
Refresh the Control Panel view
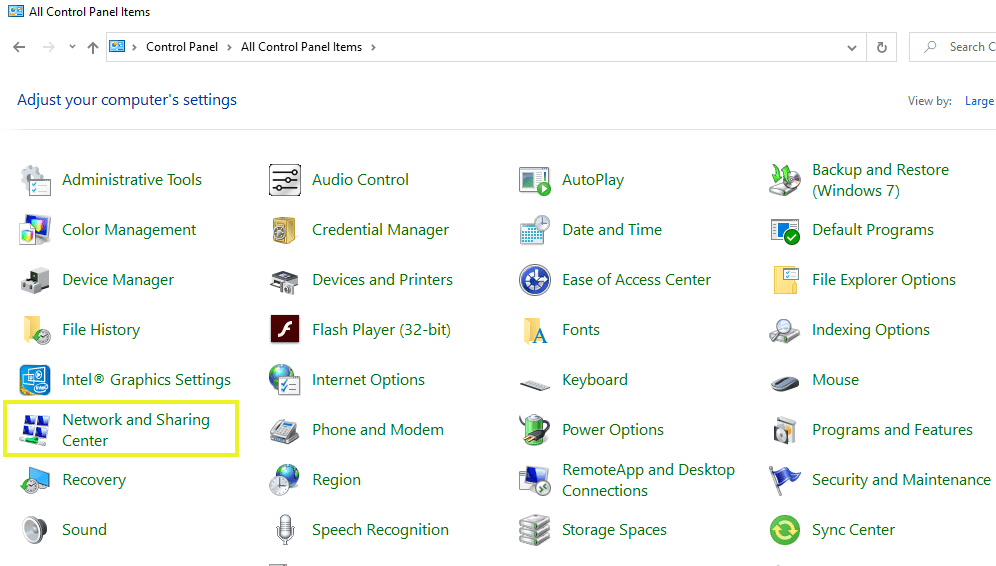pos(882,47)
